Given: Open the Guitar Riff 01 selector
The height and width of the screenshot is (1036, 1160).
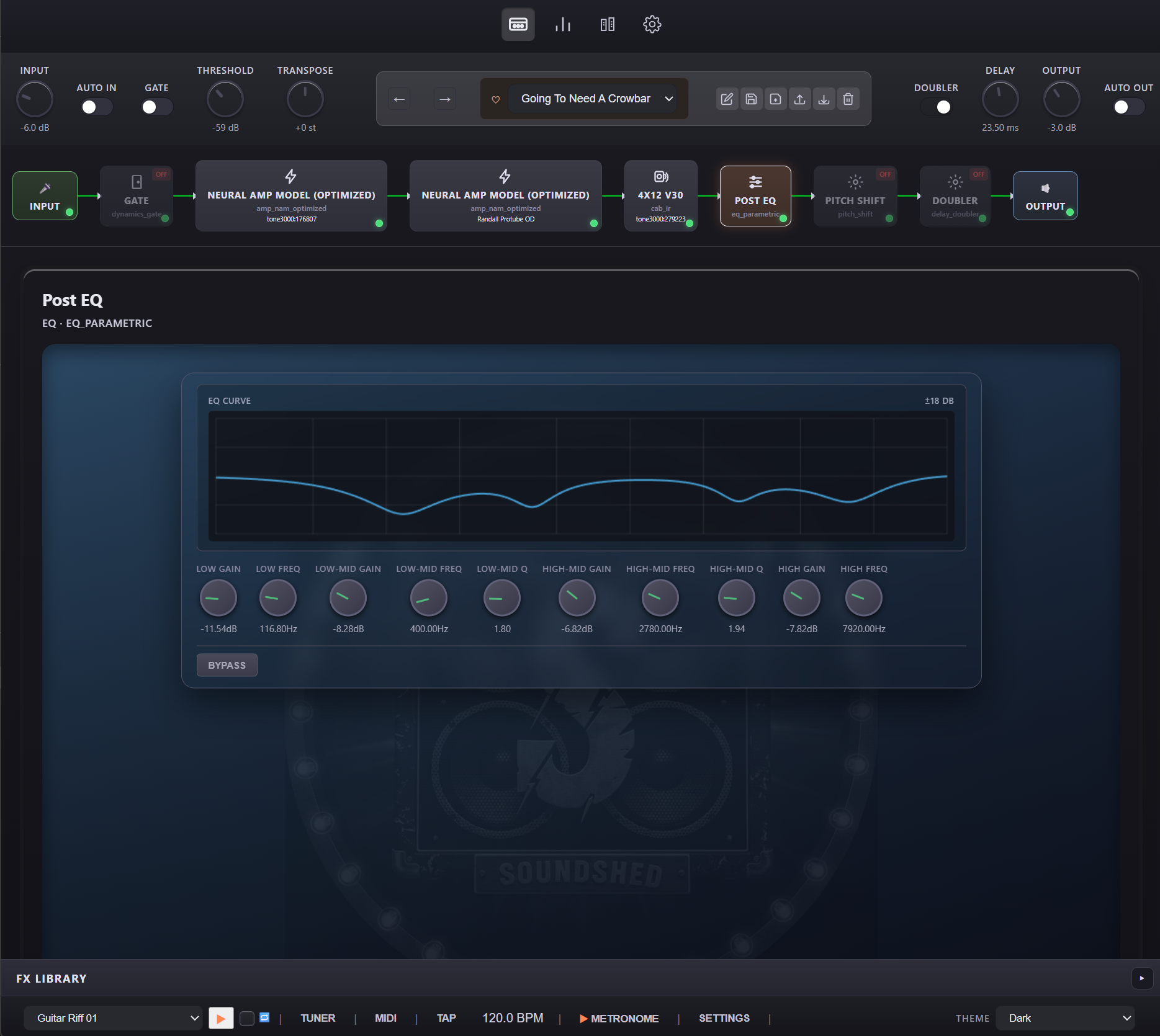Looking at the screenshot, I should 112,1018.
